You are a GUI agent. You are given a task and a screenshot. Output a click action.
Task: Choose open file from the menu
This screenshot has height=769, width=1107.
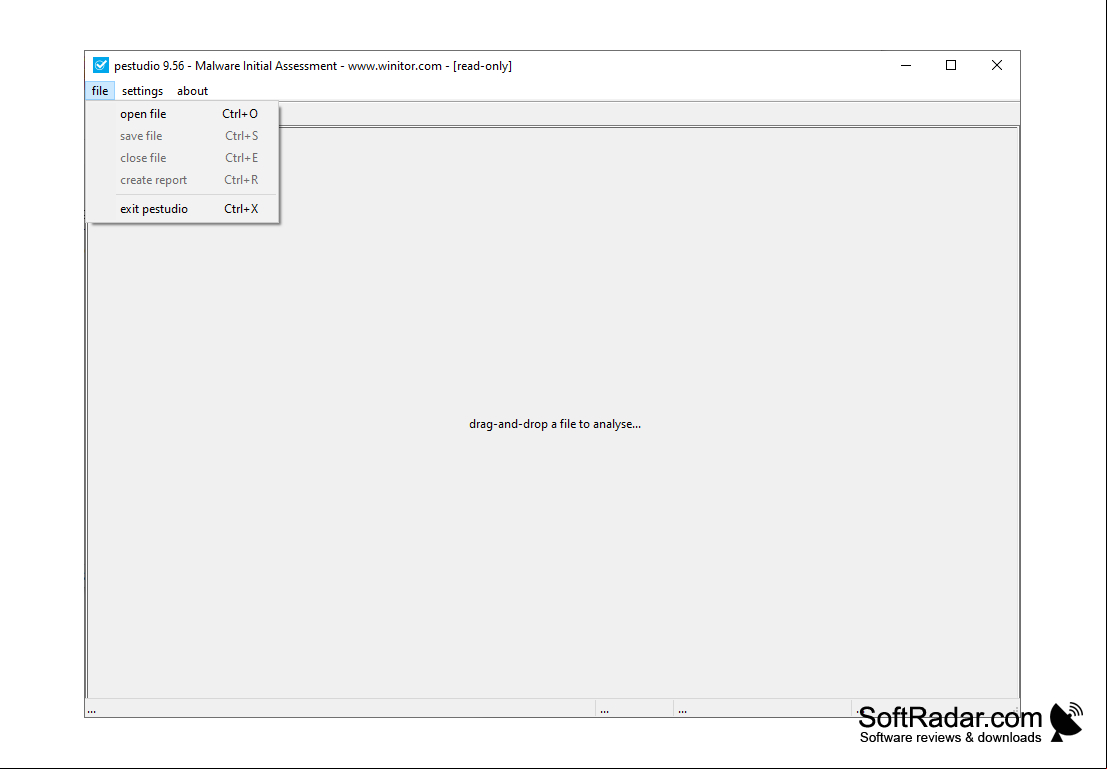[183, 114]
